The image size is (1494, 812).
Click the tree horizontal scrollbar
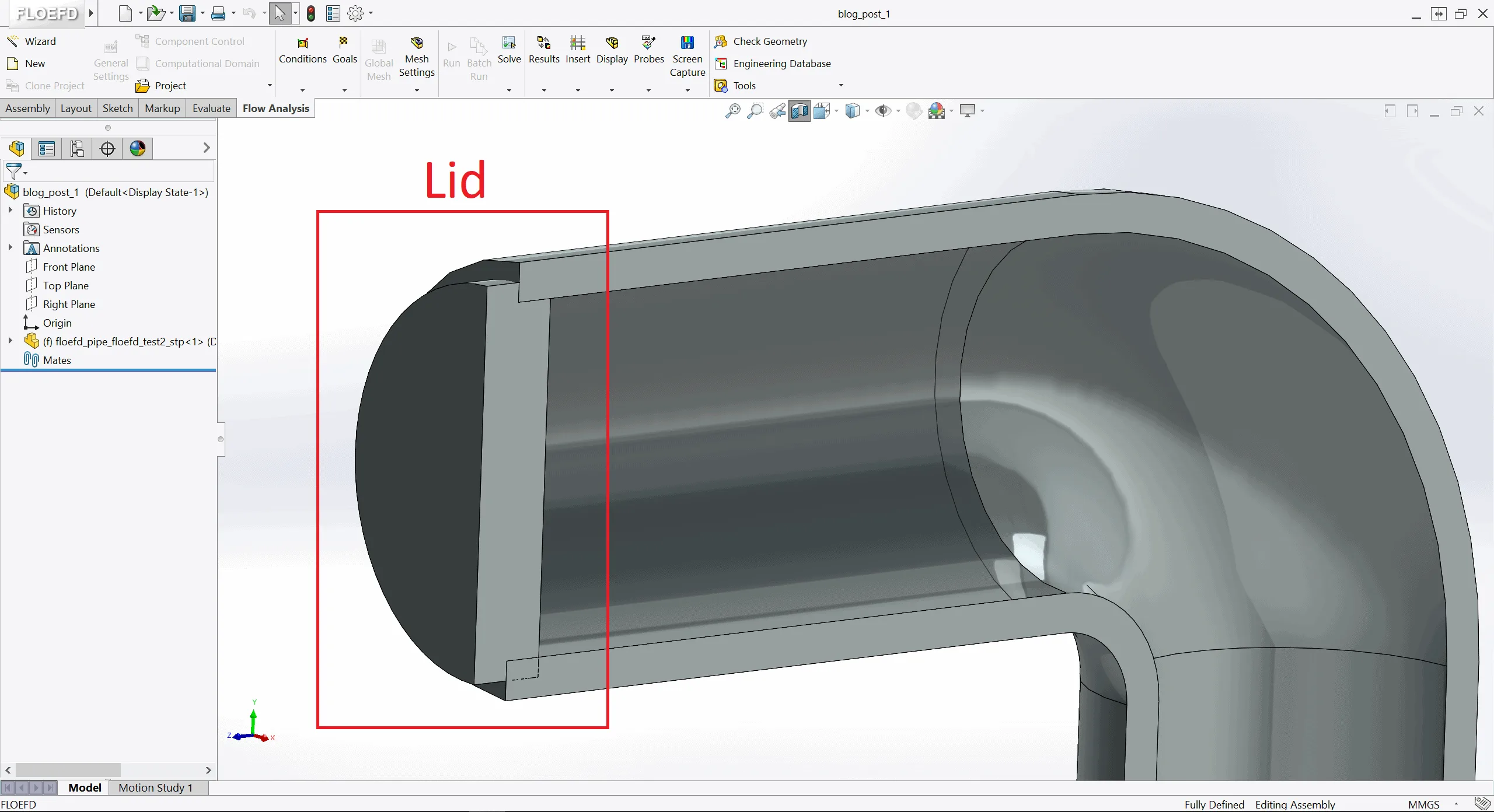[68, 770]
